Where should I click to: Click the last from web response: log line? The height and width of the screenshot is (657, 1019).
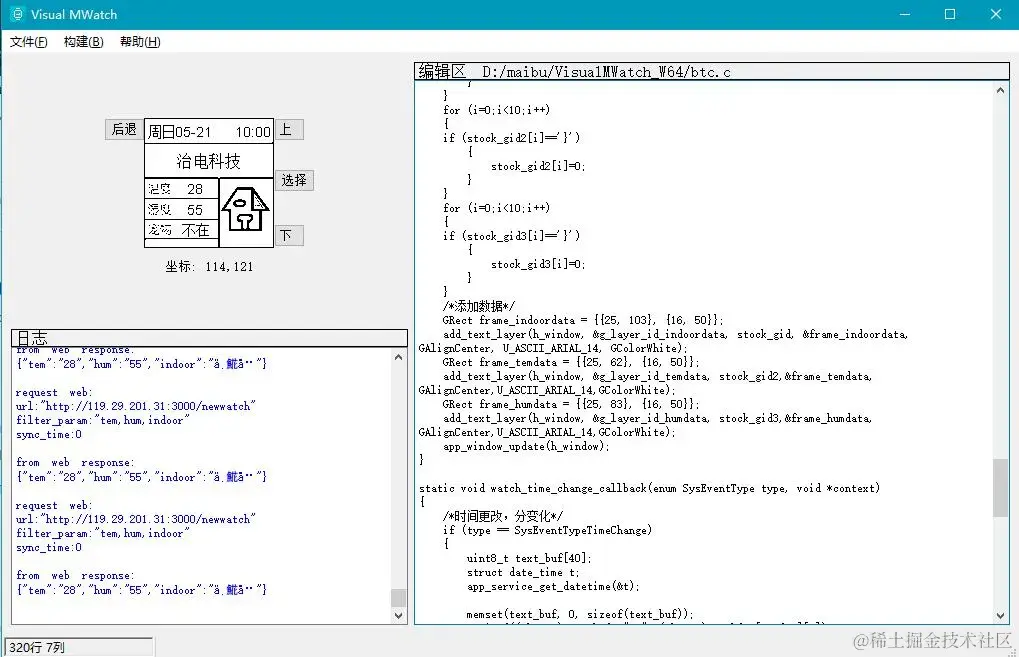[75, 576]
